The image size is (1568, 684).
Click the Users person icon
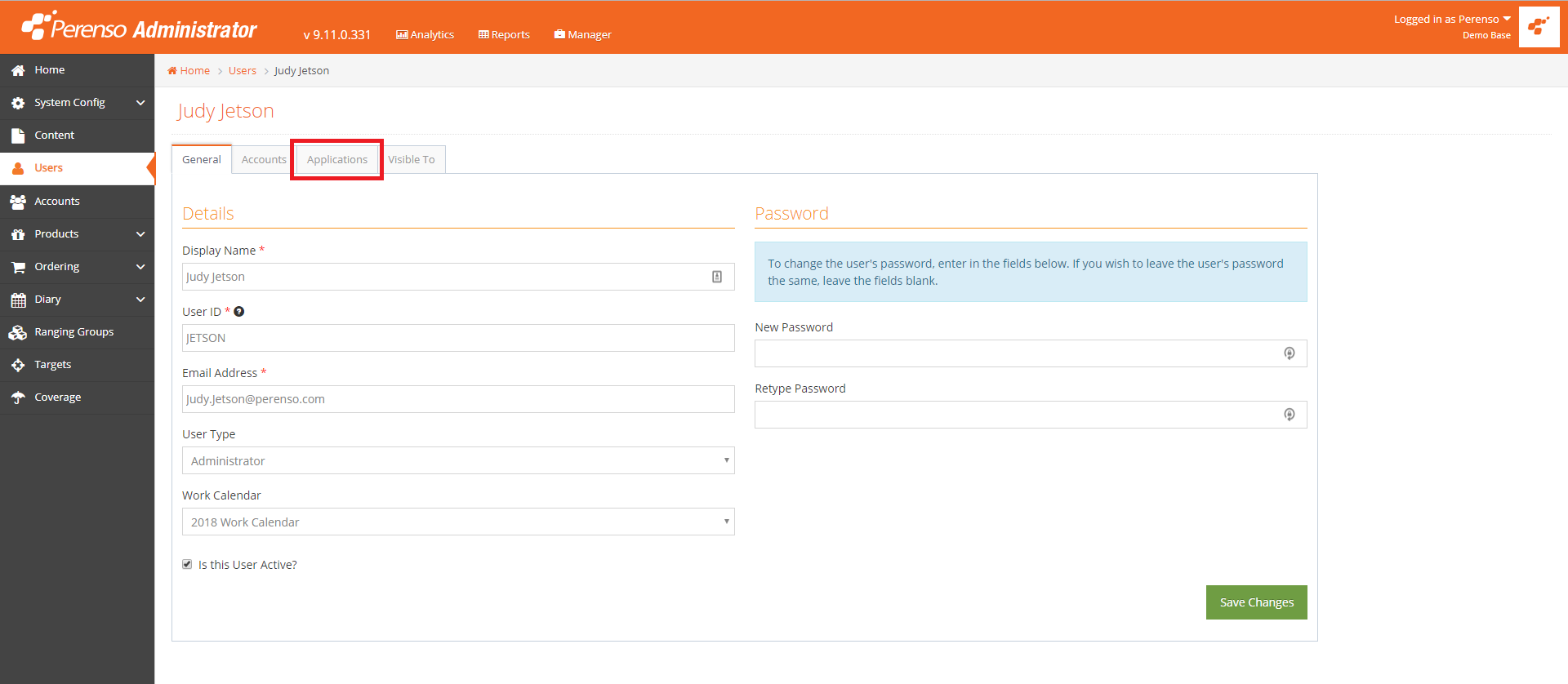(x=18, y=168)
